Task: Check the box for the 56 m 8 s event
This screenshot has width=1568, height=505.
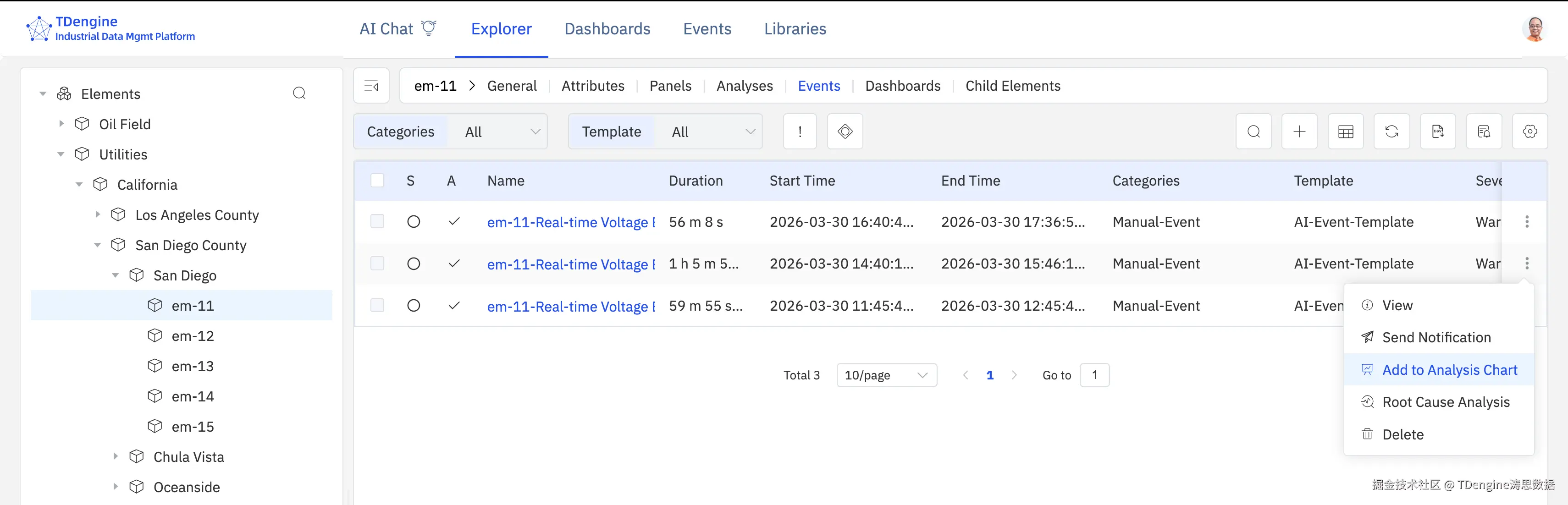Action: click(x=377, y=221)
